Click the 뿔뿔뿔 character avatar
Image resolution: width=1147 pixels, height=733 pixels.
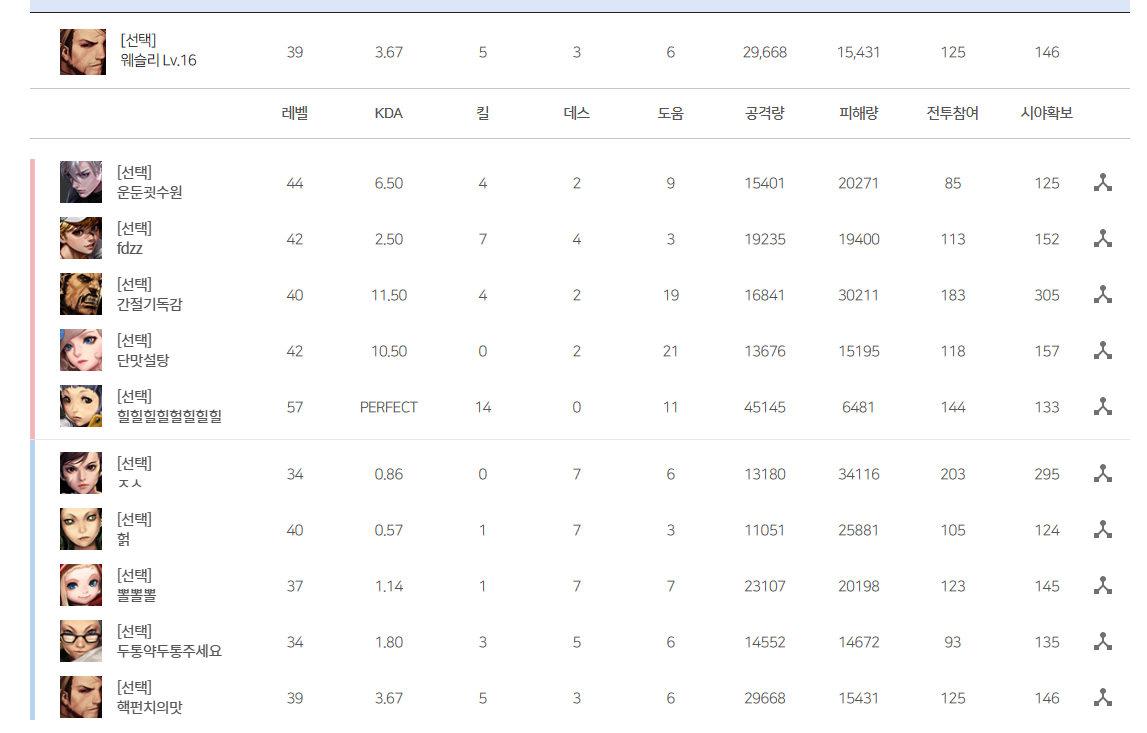[x=80, y=585]
